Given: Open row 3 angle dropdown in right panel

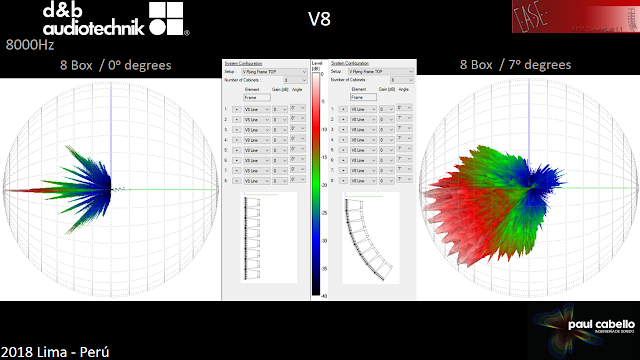Looking at the screenshot, I should 404,128.
